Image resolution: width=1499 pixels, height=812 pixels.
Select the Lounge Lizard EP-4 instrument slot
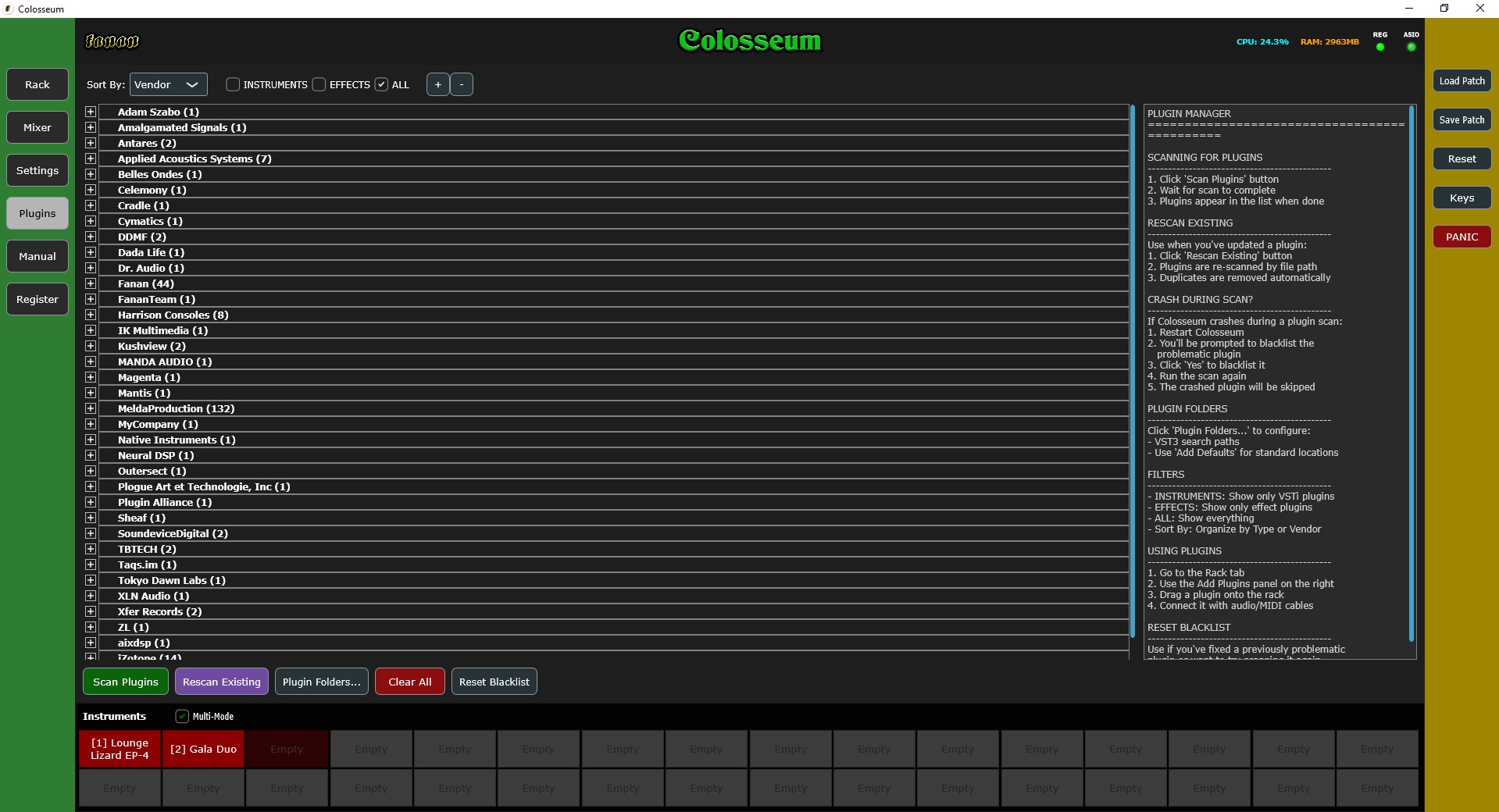click(120, 749)
